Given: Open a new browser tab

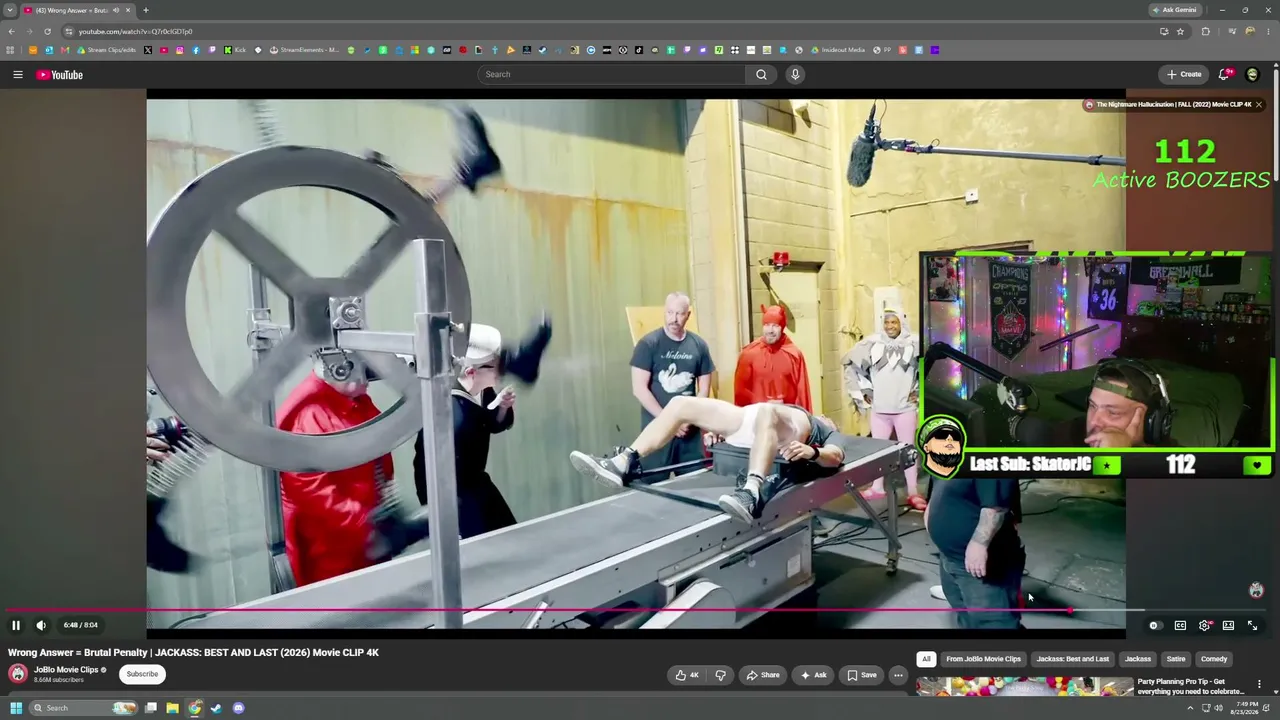Looking at the screenshot, I should click(x=146, y=10).
